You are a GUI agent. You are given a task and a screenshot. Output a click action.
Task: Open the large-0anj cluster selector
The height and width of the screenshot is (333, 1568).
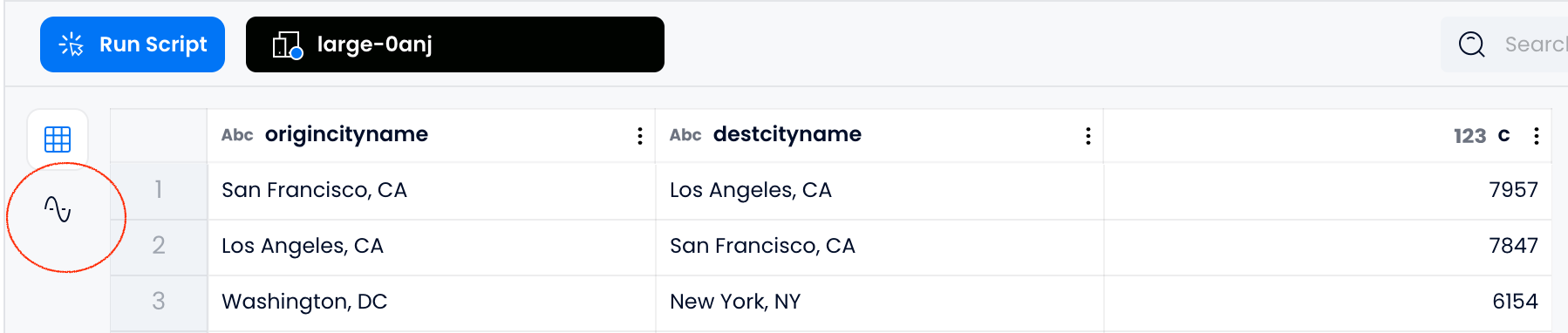coord(455,44)
